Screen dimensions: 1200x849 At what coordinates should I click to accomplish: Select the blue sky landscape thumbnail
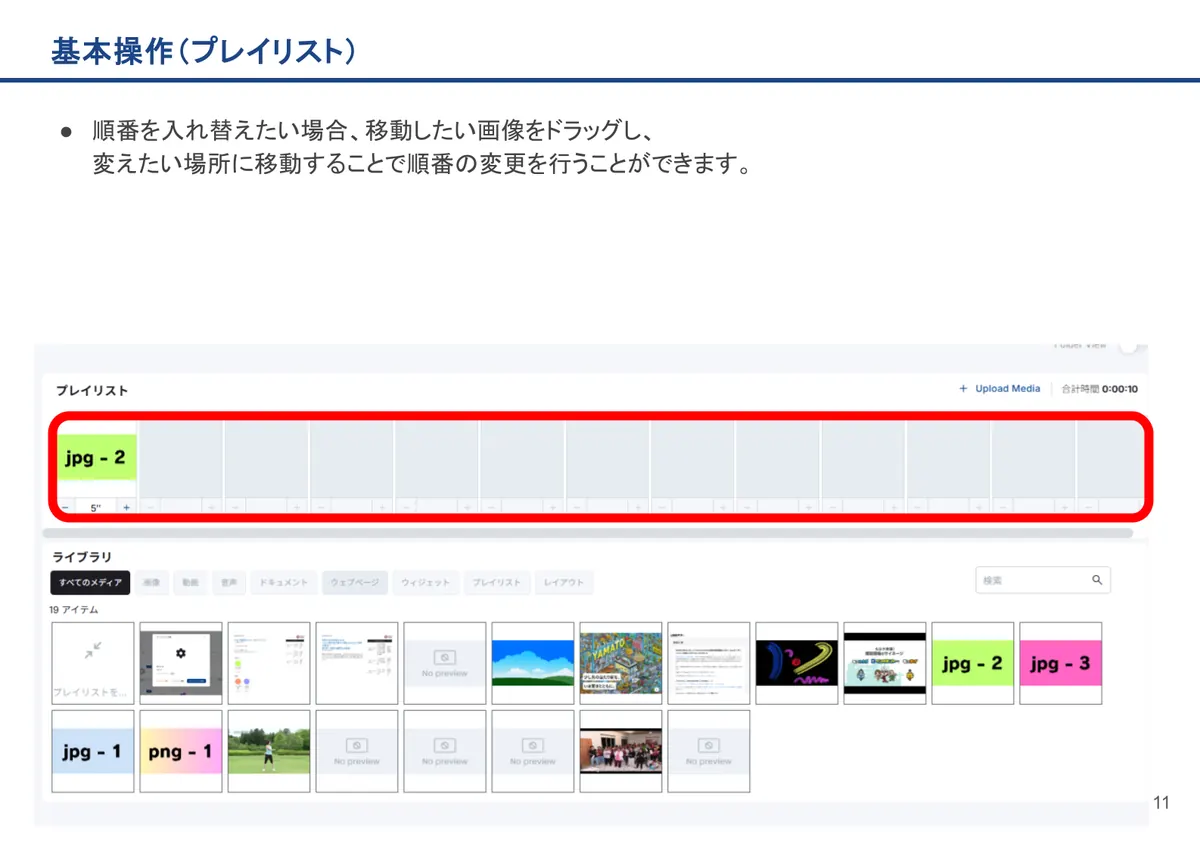[x=533, y=663]
